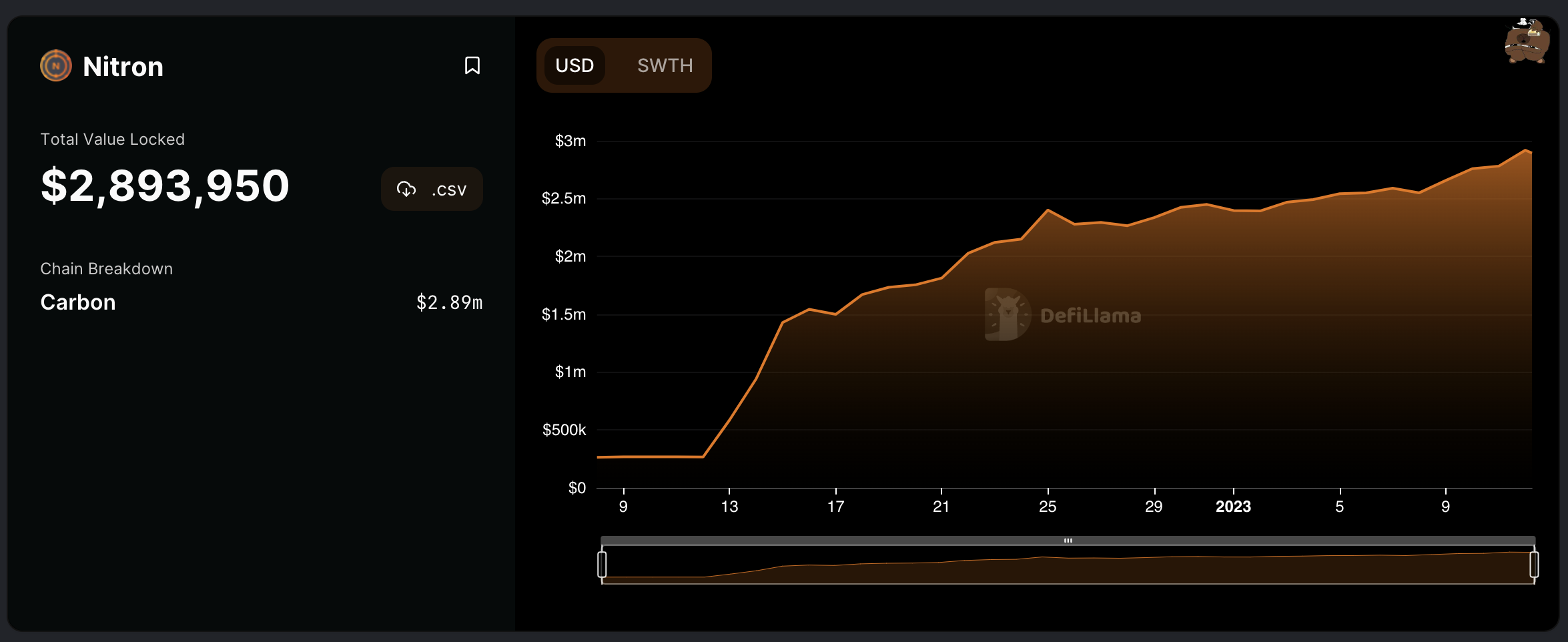Screen dimensions: 1568x642
Task: Click the 25 date label on x-axis
Action: pyautogui.click(x=1048, y=507)
